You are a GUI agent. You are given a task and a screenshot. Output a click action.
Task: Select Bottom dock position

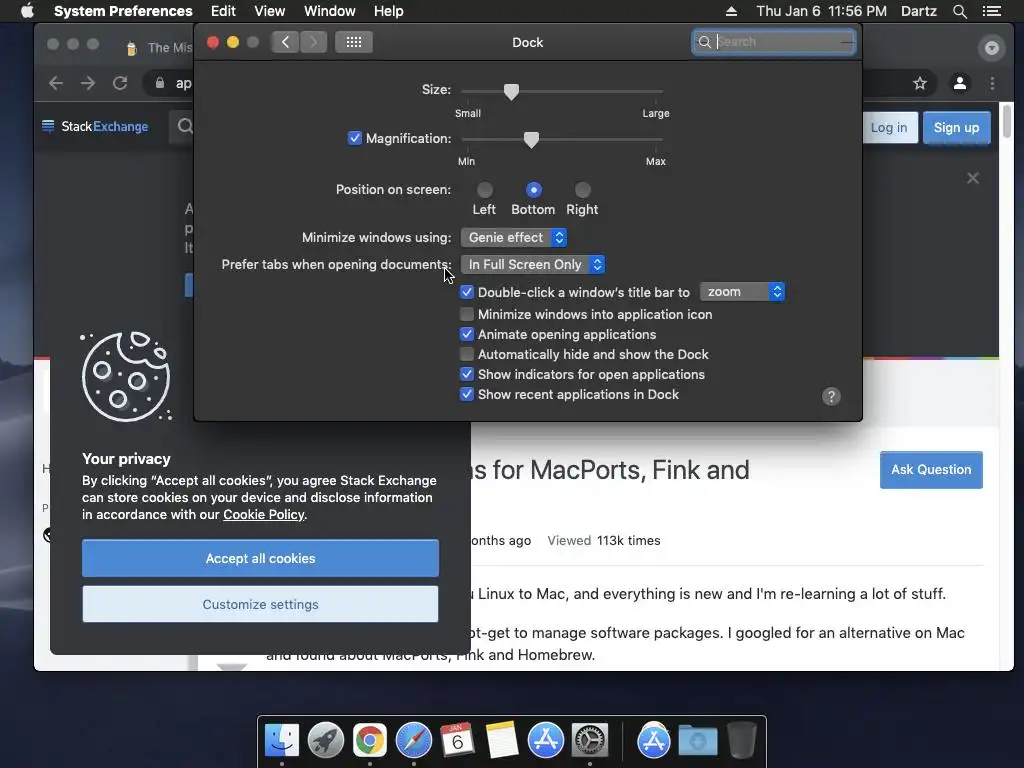534,190
